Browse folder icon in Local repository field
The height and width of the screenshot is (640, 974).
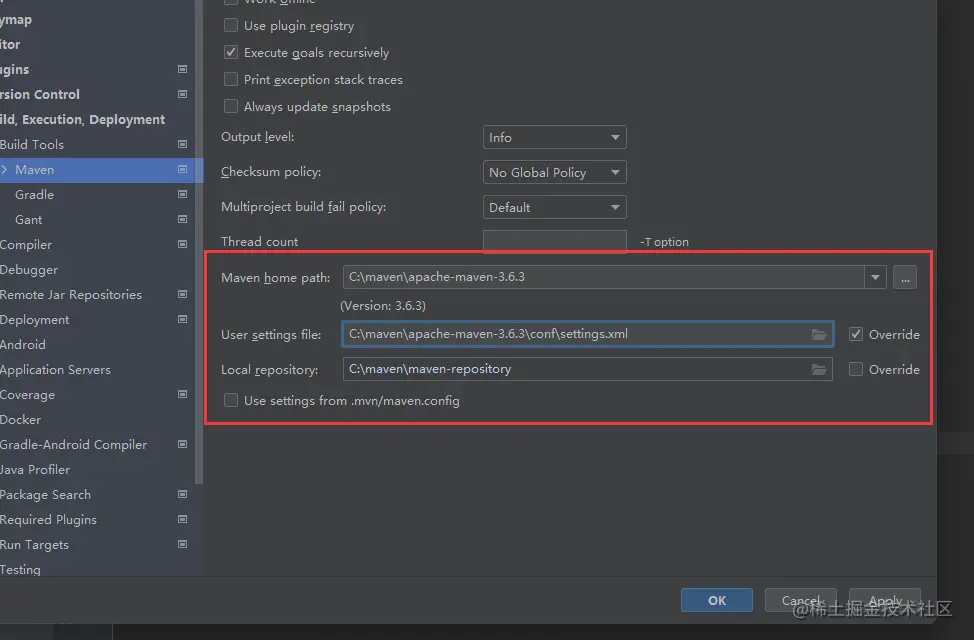819,370
